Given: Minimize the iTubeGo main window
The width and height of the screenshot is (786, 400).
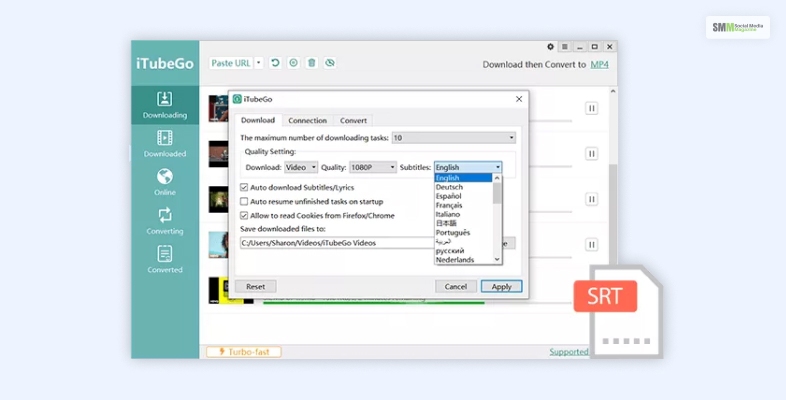Looking at the screenshot, I should pos(580,47).
